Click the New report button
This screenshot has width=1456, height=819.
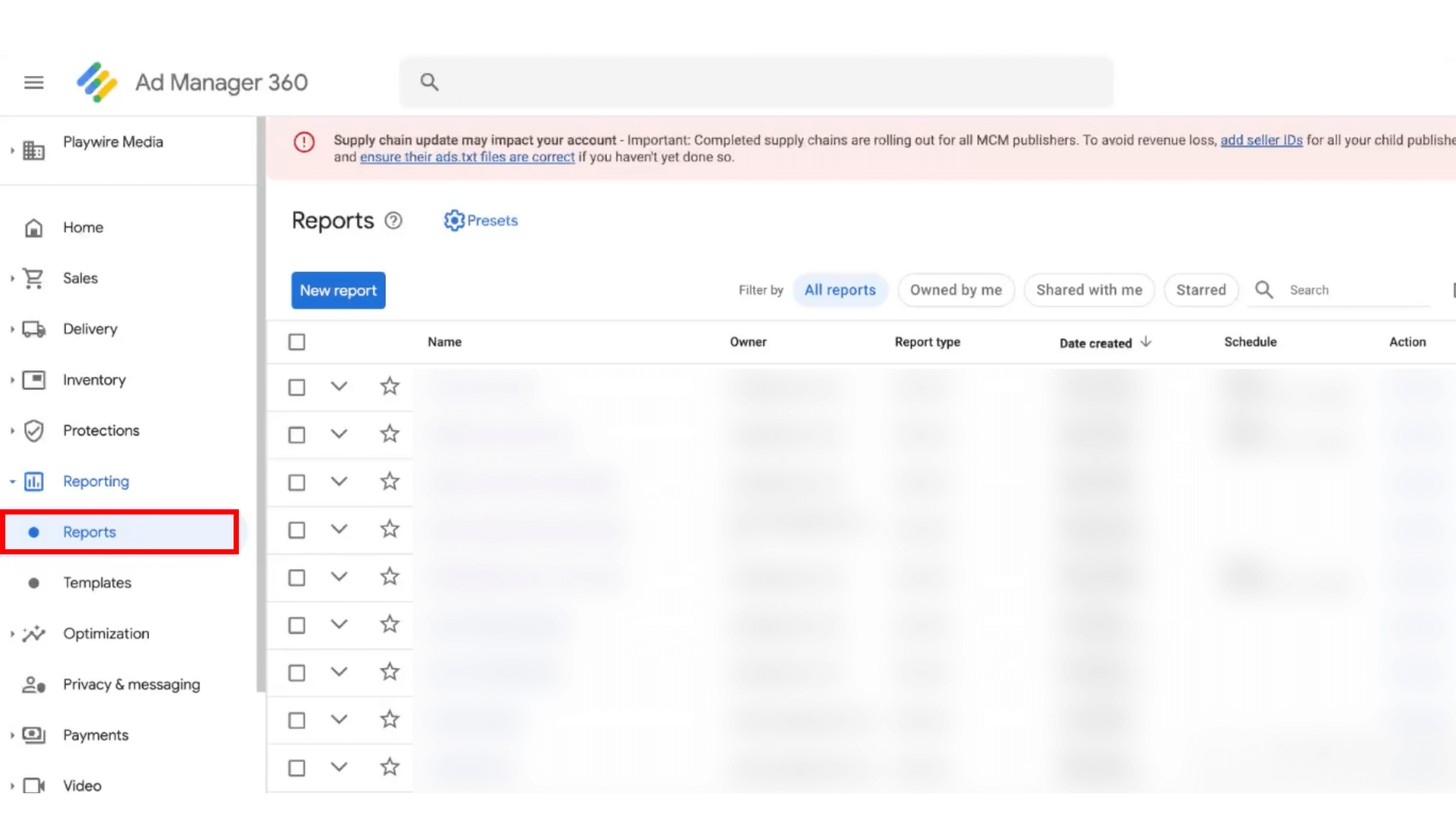(x=338, y=290)
